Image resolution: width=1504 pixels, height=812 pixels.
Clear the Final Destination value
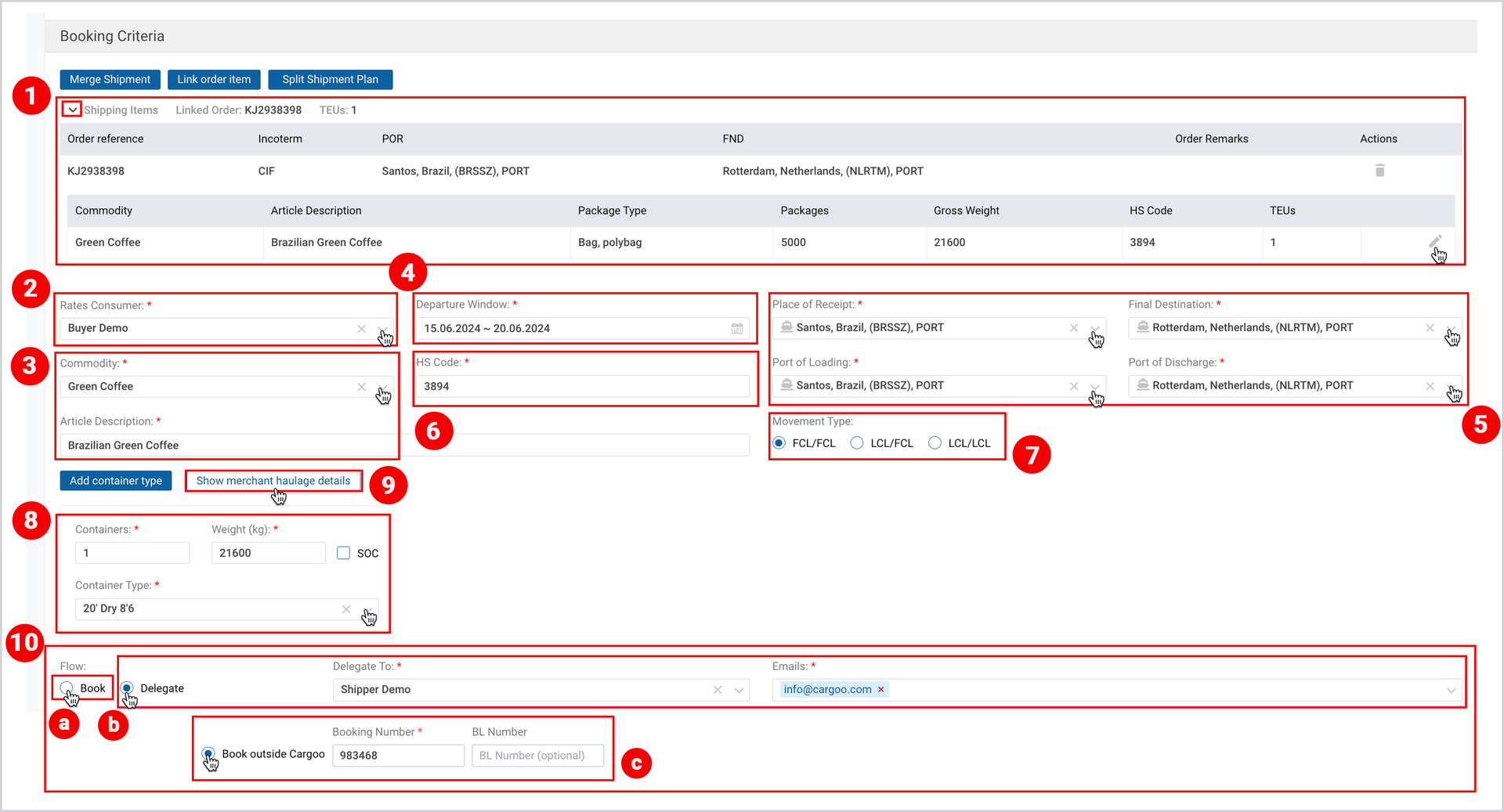pyautogui.click(x=1430, y=328)
